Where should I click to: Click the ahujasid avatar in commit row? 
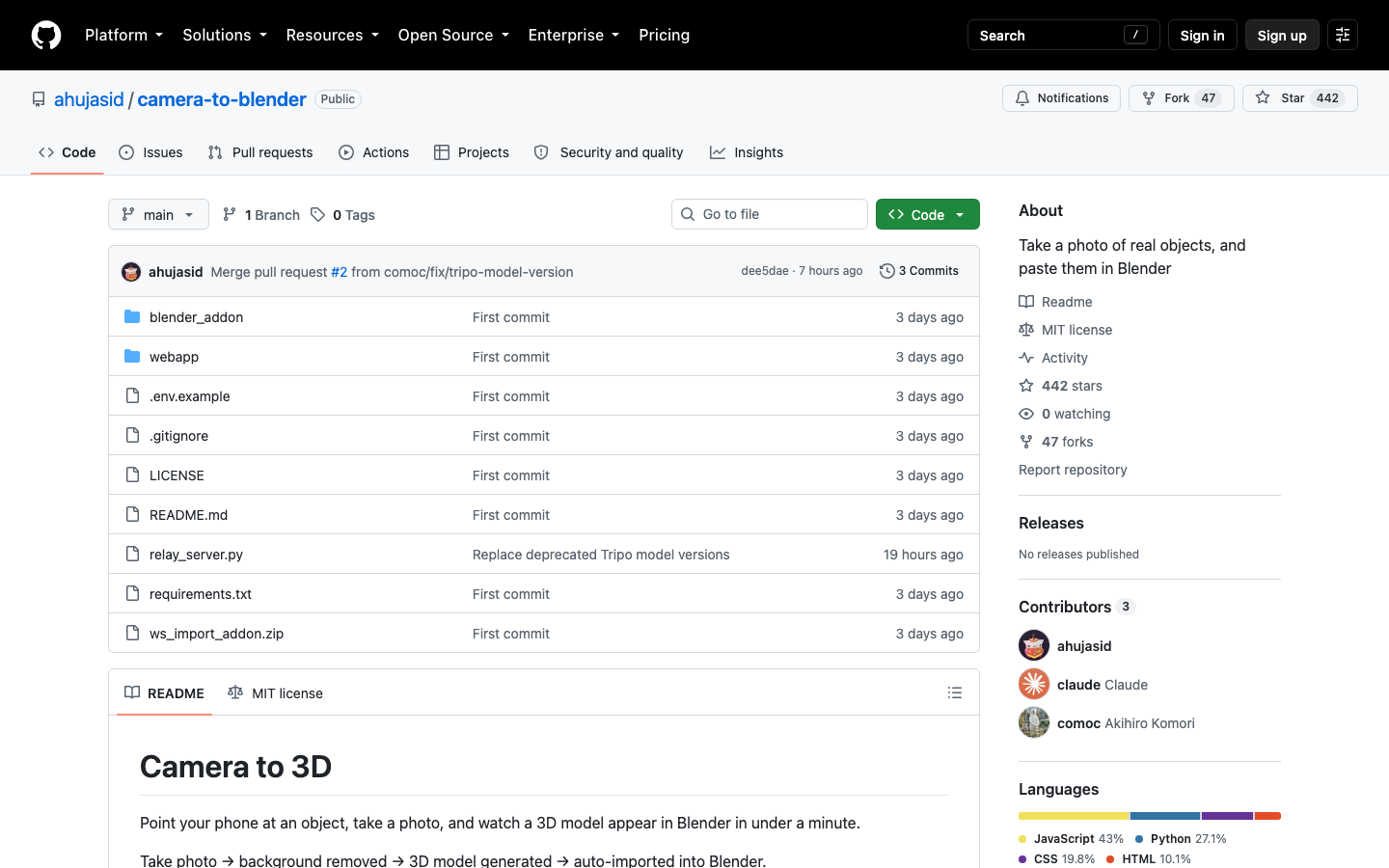click(131, 272)
